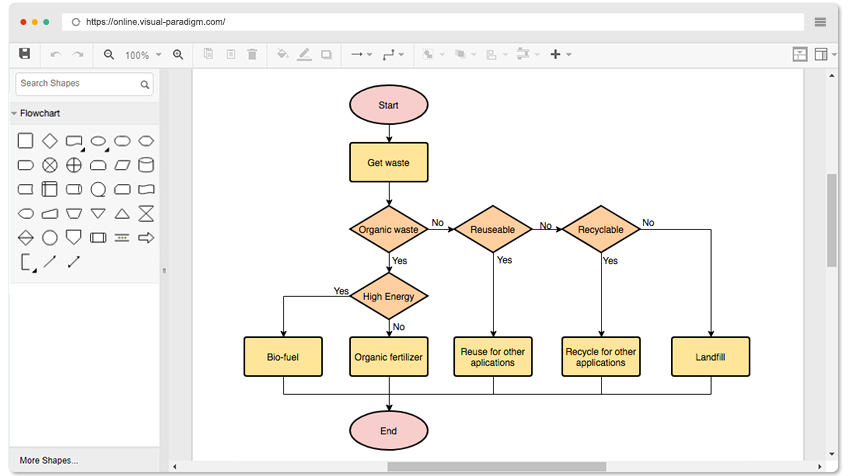Select the diamond decision shape
This screenshot has width=848, height=476.
pyautogui.click(x=50, y=141)
